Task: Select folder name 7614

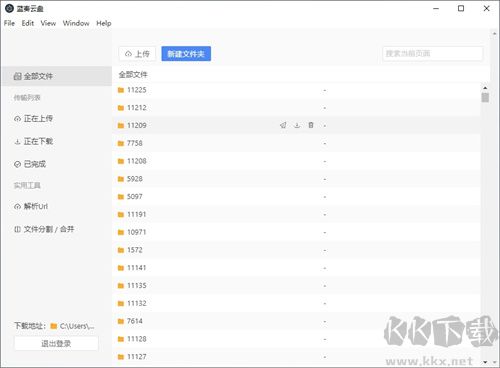Action: (x=135, y=321)
